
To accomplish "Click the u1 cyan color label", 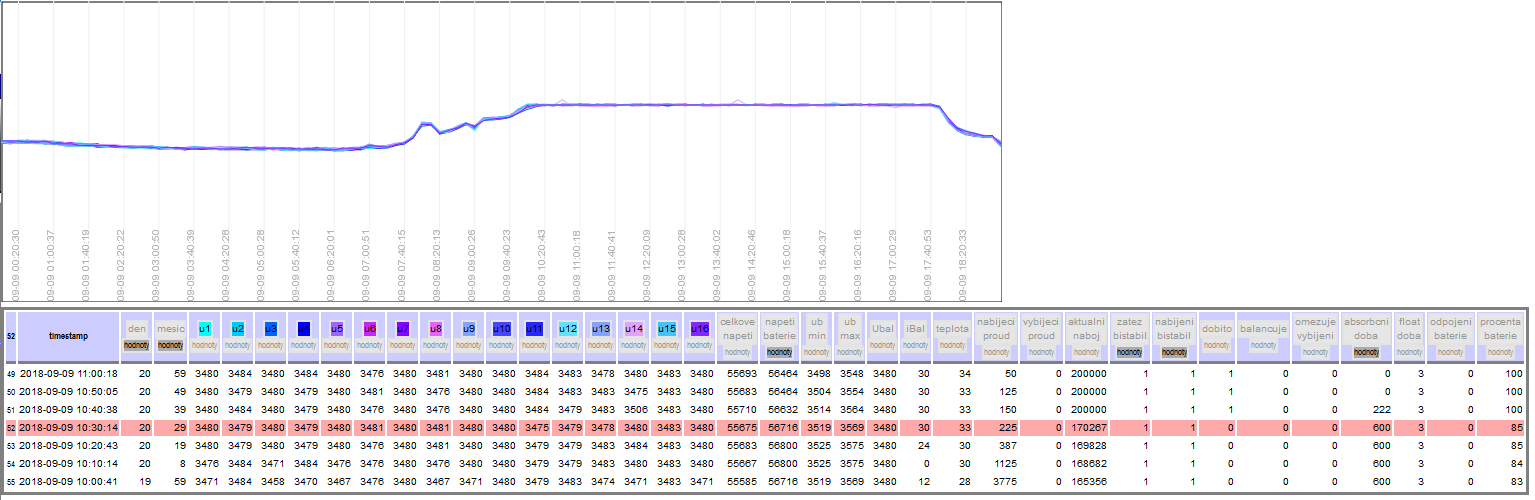I will click(x=204, y=327).
